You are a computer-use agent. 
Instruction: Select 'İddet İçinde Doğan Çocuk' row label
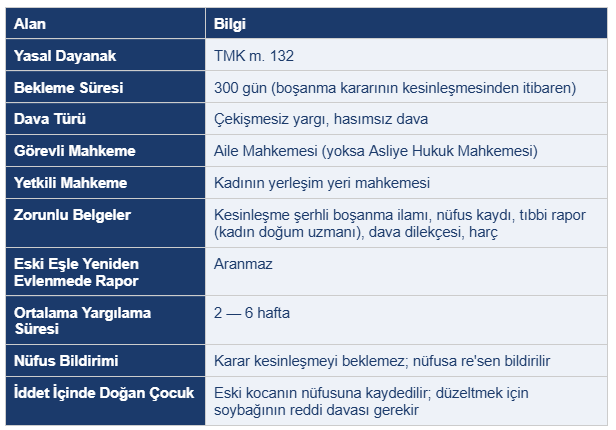pyautogui.click(x=104, y=392)
